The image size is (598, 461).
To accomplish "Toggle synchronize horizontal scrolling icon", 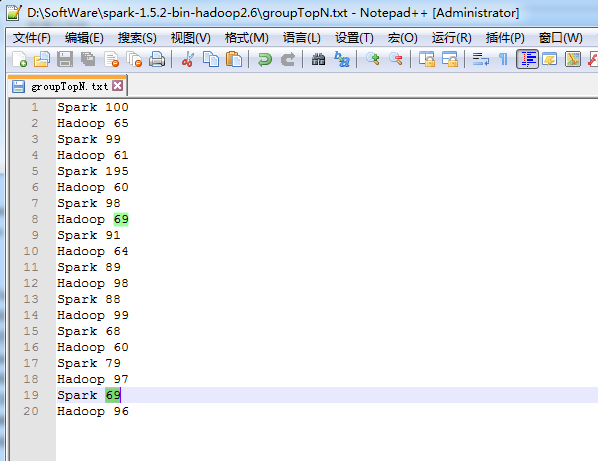I will click(x=450, y=59).
